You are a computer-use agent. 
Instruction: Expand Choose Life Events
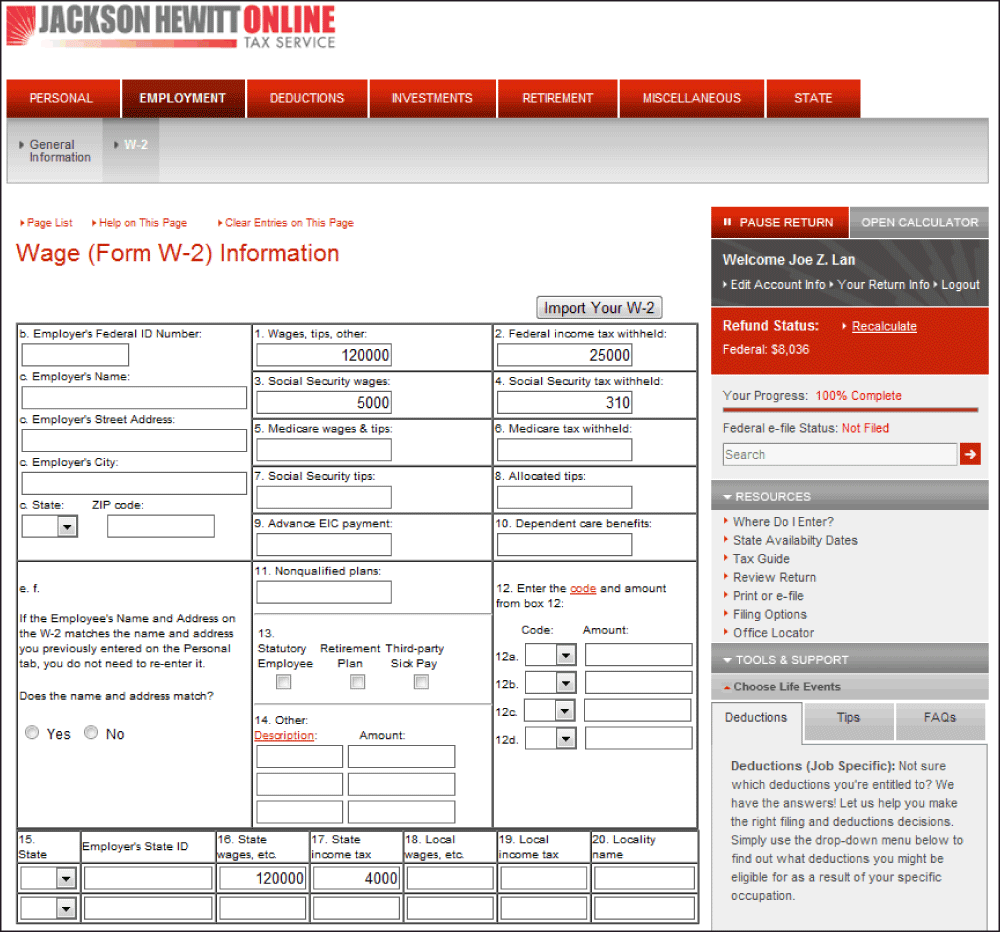pyautogui.click(x=849, y=687)
